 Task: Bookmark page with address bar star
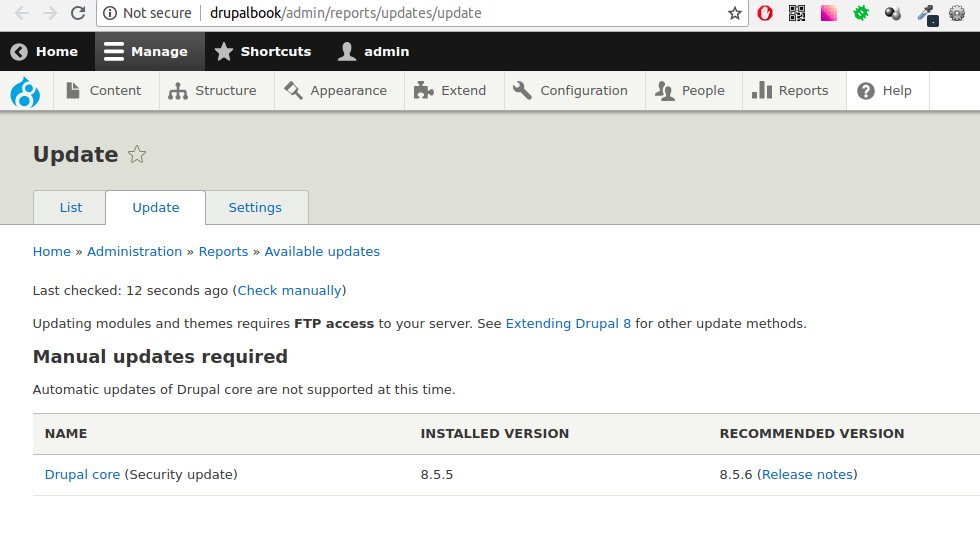coord(735,13)
